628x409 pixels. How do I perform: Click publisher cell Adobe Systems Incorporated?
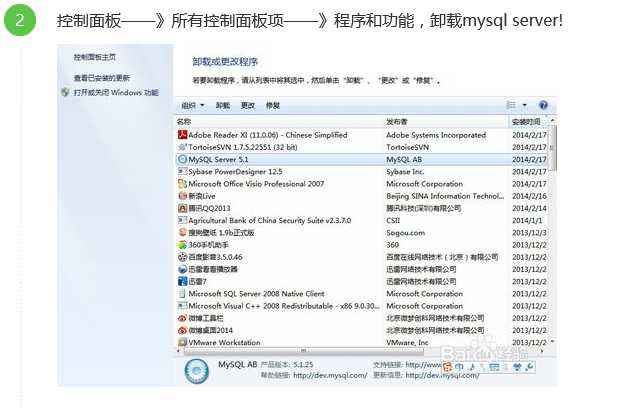[436, 135]
